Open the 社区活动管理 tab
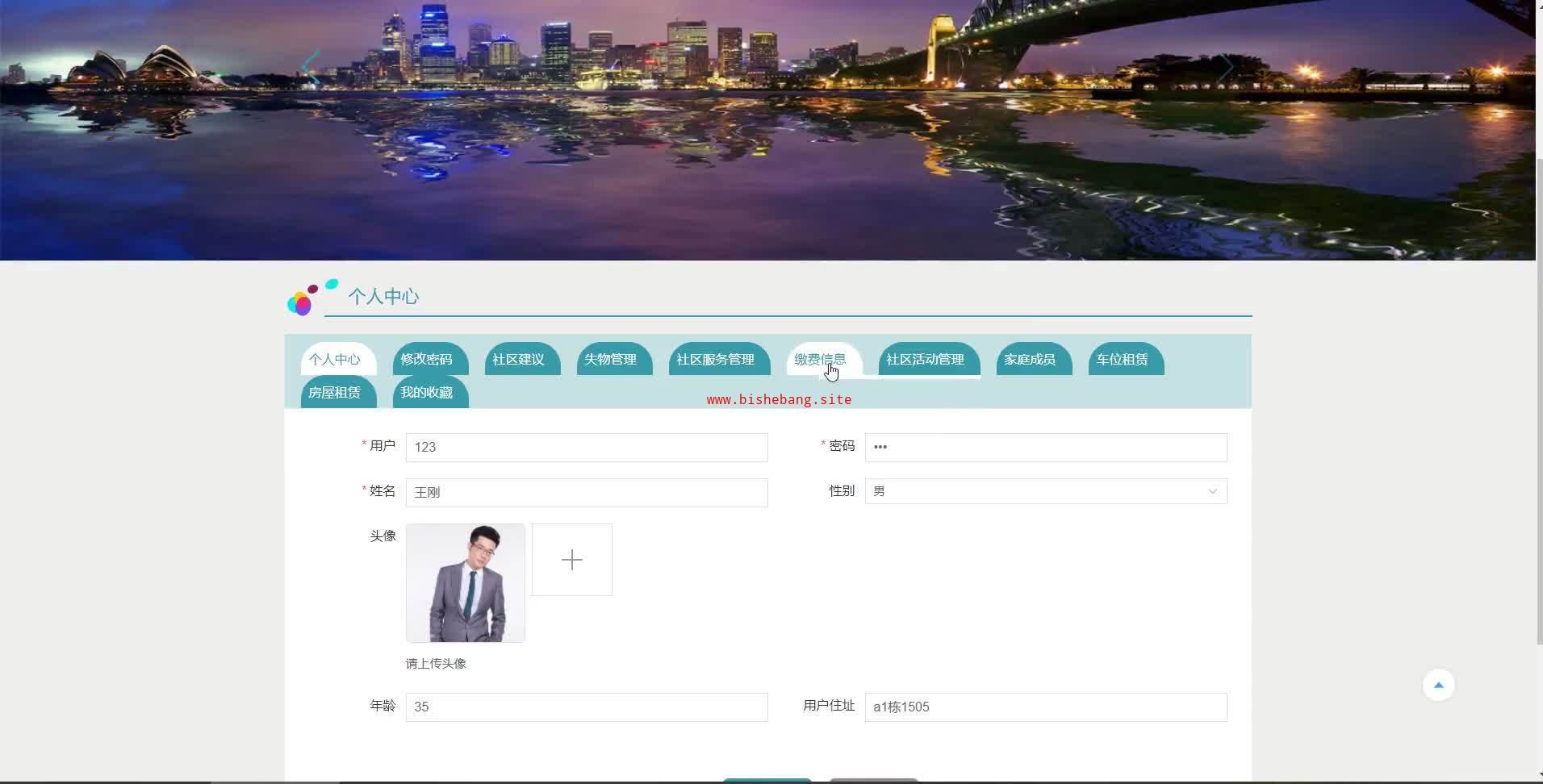The width and height of the screenshot is (1543, 784). [929, 359]
